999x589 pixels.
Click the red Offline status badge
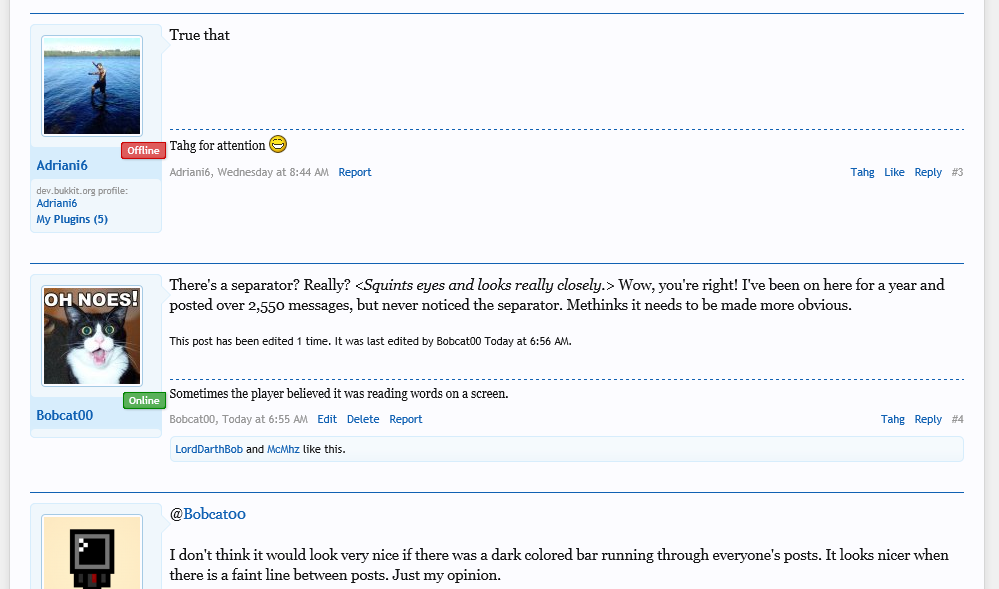143,151
